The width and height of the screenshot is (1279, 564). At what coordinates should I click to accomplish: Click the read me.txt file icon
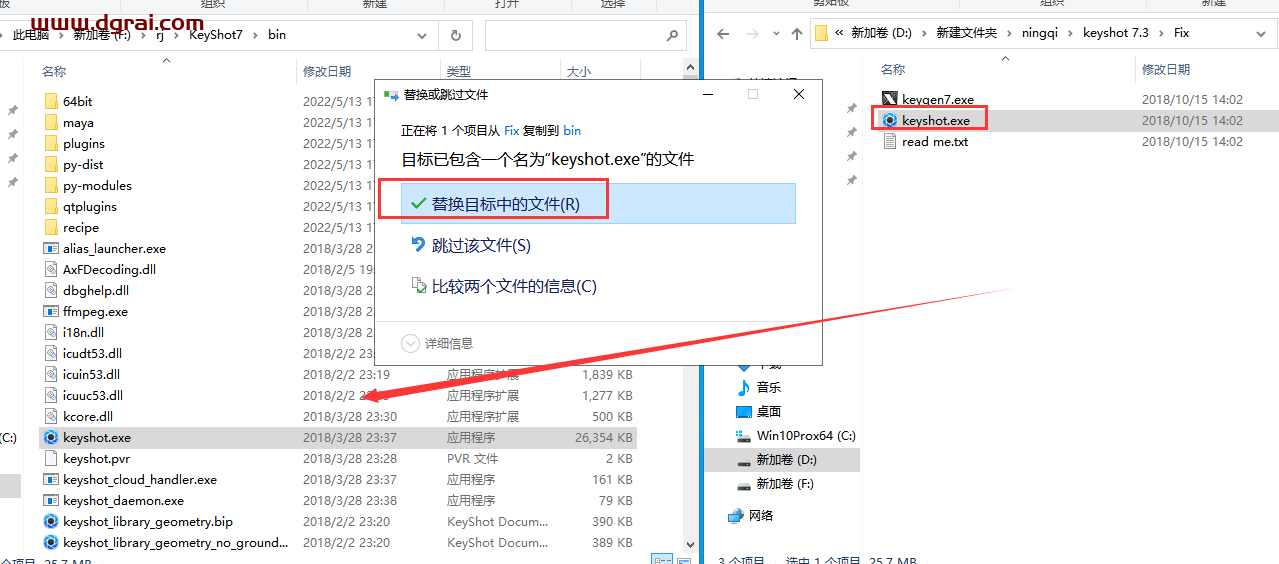[890, 141]
